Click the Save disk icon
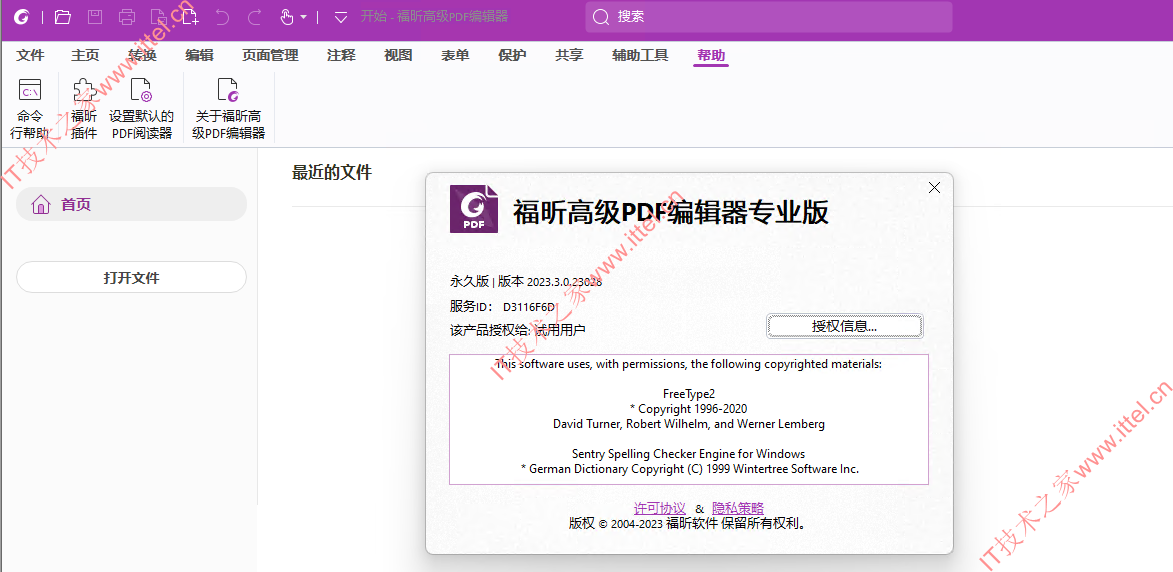Screen dimensions: 1173x572 pyautogui.click(x=95, y=16)
